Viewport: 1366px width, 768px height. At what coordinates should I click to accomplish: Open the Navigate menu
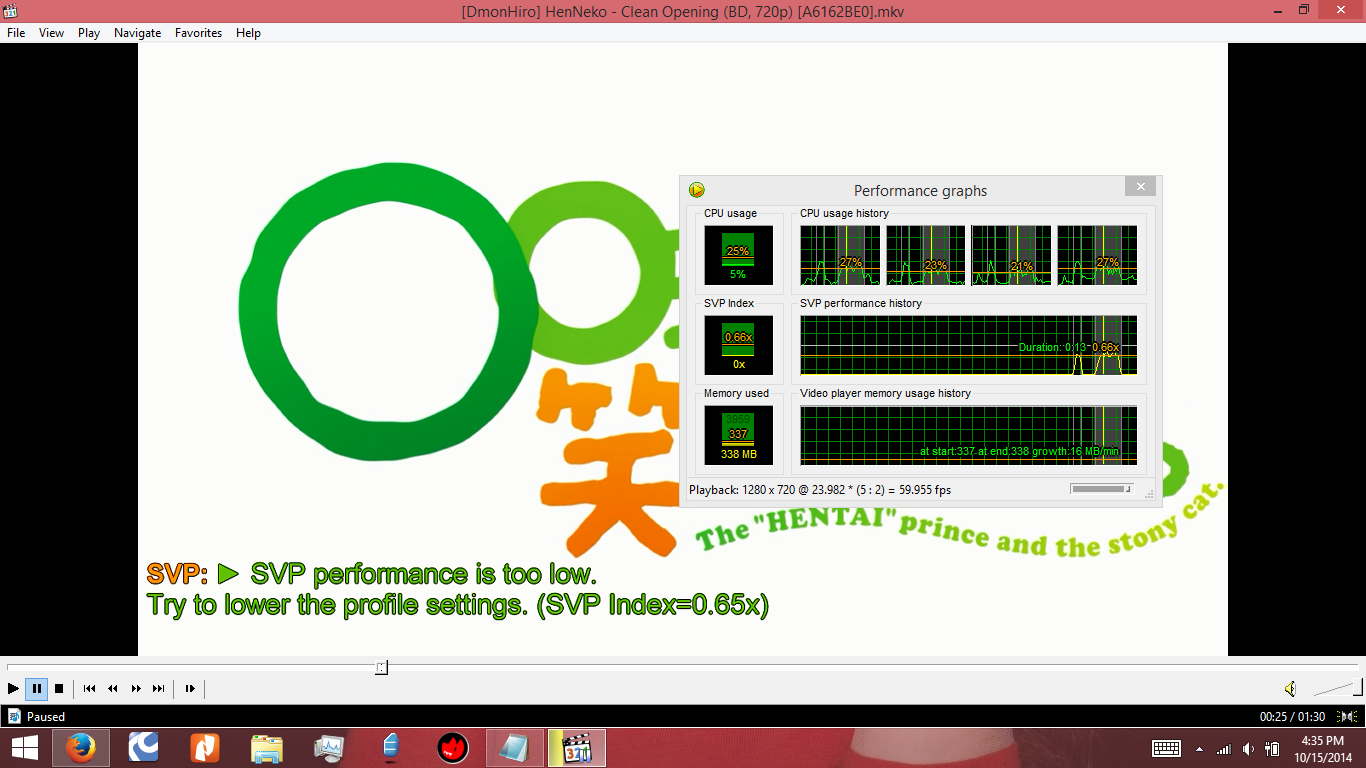click(x=137, y=33)
